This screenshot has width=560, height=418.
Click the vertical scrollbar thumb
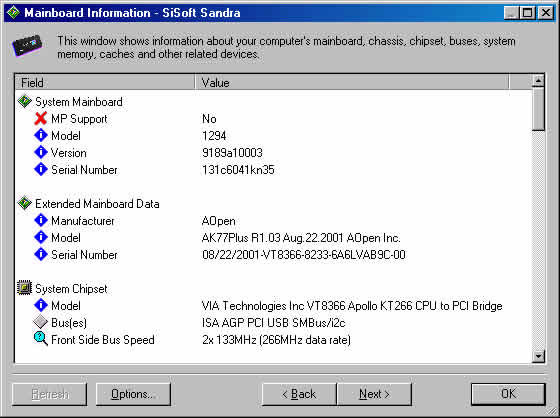(x=538, y=109)
